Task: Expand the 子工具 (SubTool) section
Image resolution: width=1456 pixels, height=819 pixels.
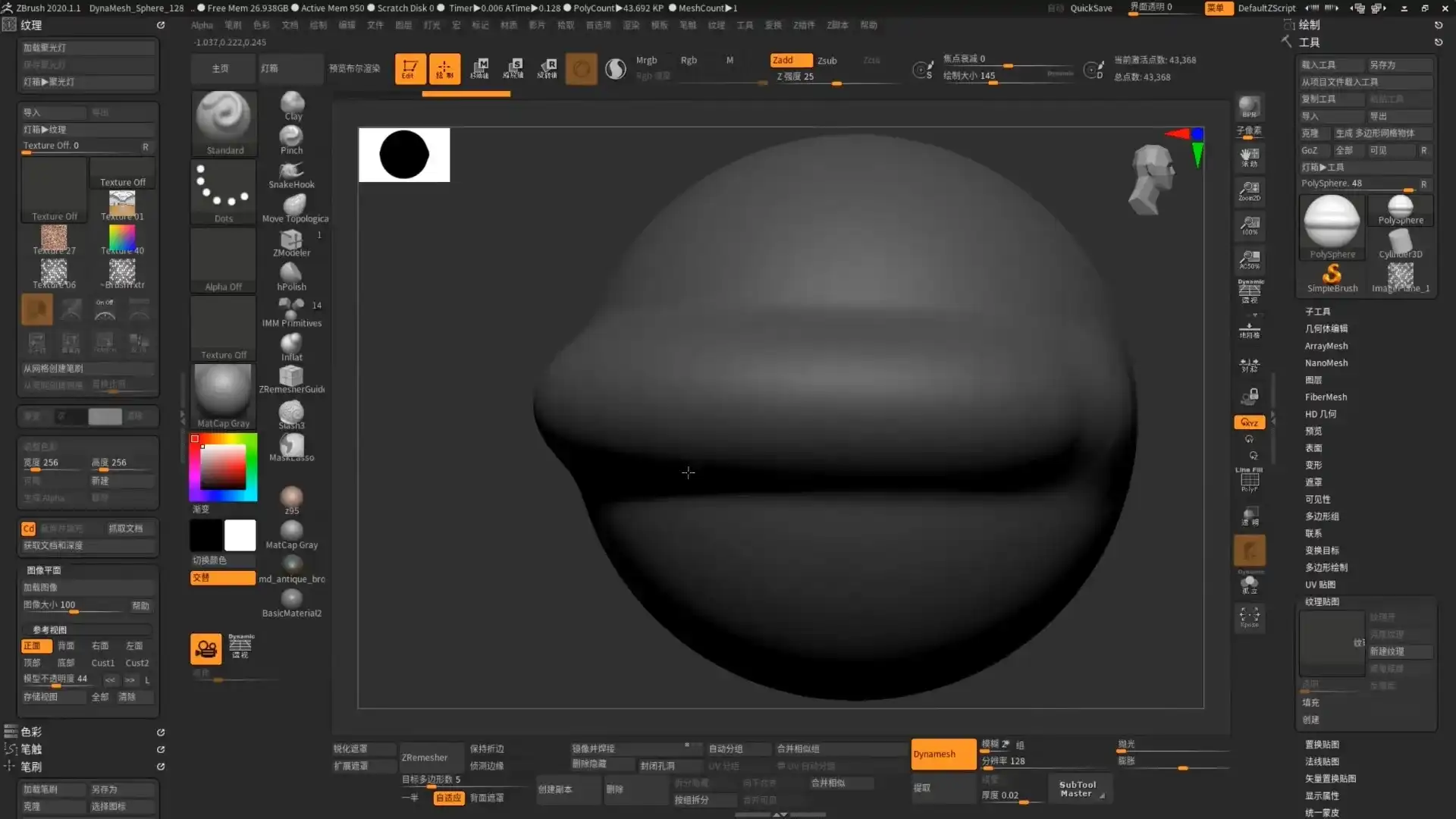Action: pyautogui.click(x=1319, y=311)
